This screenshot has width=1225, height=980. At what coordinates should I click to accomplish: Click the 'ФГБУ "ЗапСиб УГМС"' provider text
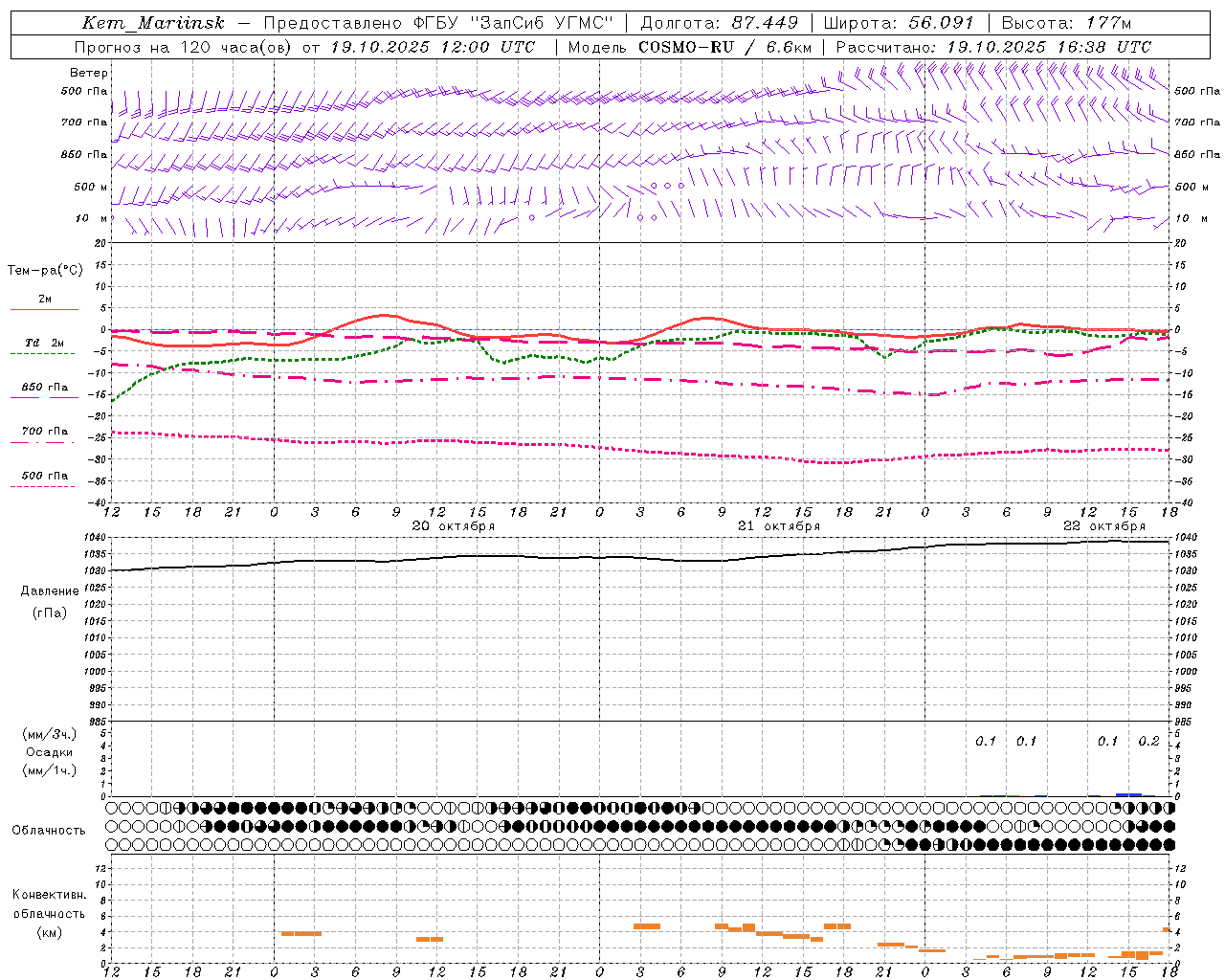512,23
